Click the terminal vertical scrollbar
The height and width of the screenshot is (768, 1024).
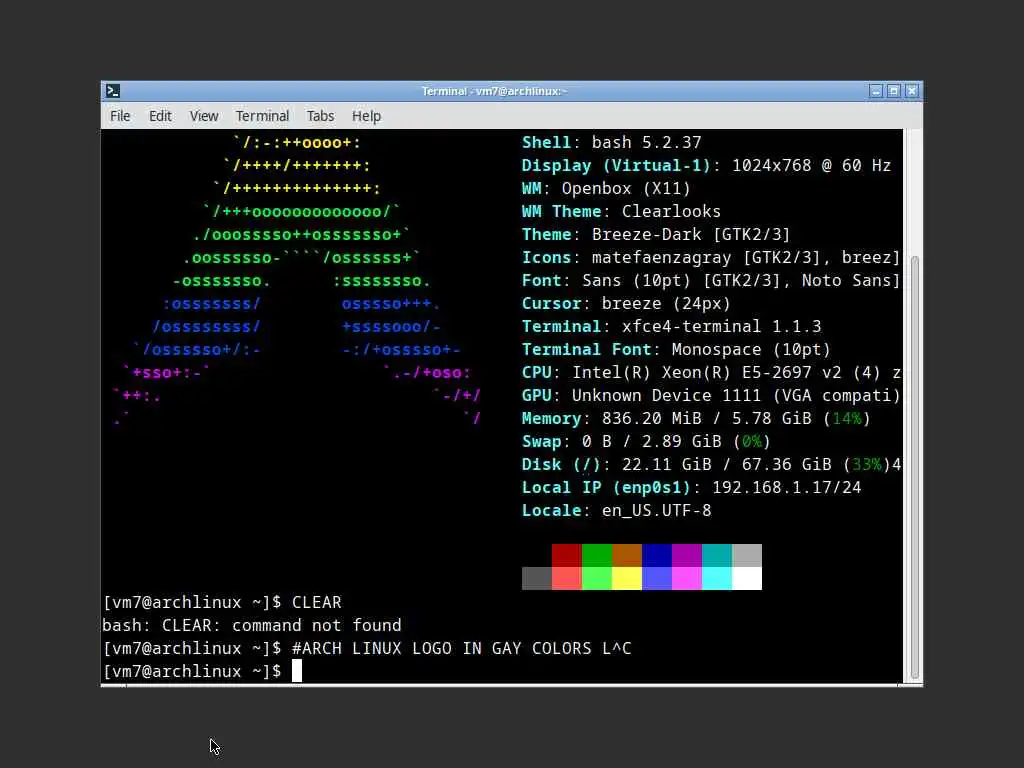[914, 467]
